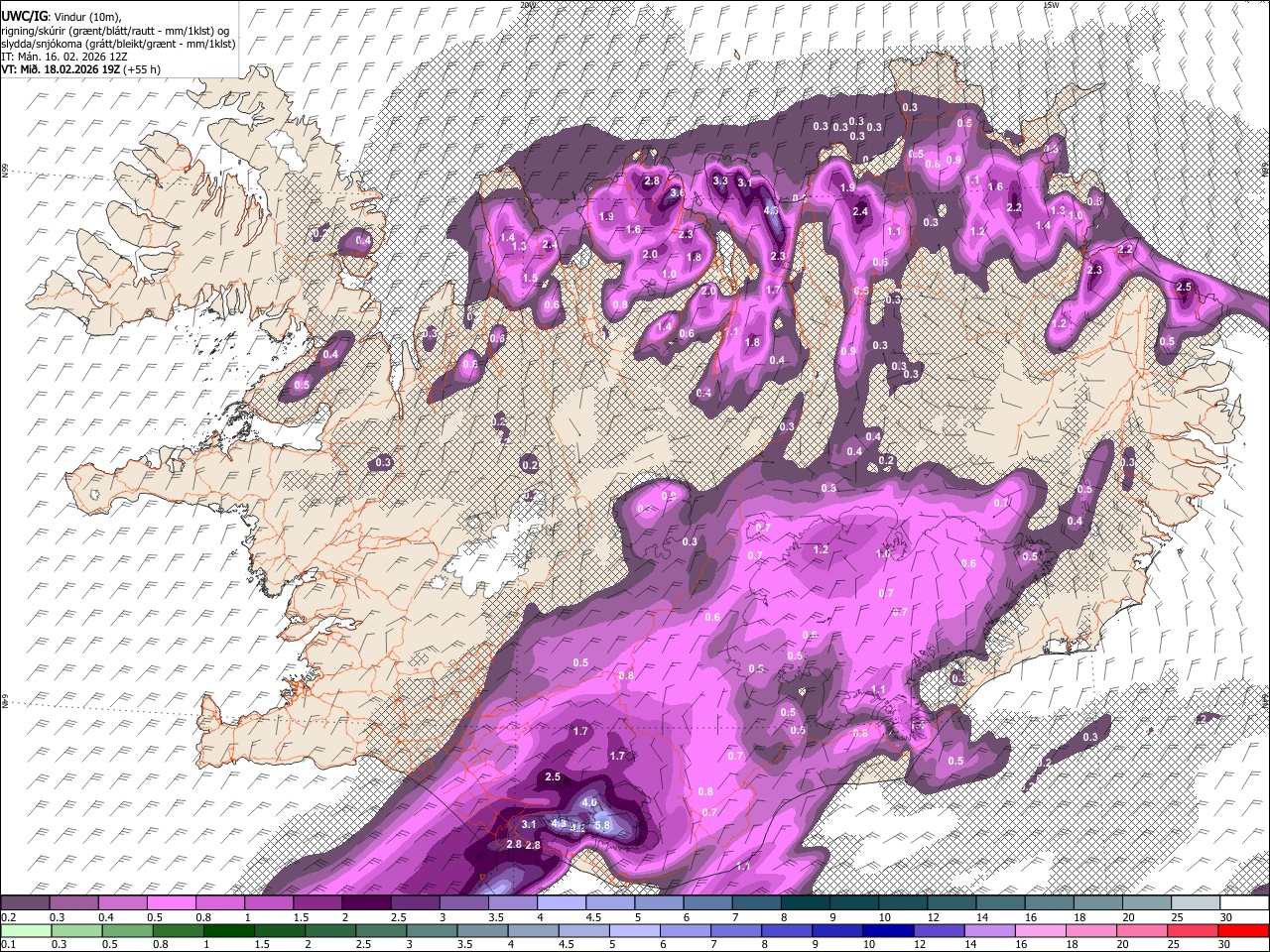This screenshot has height=952, width=1270.
Task: Click the 20W longitude label
Action: click(x=528, y=5)
